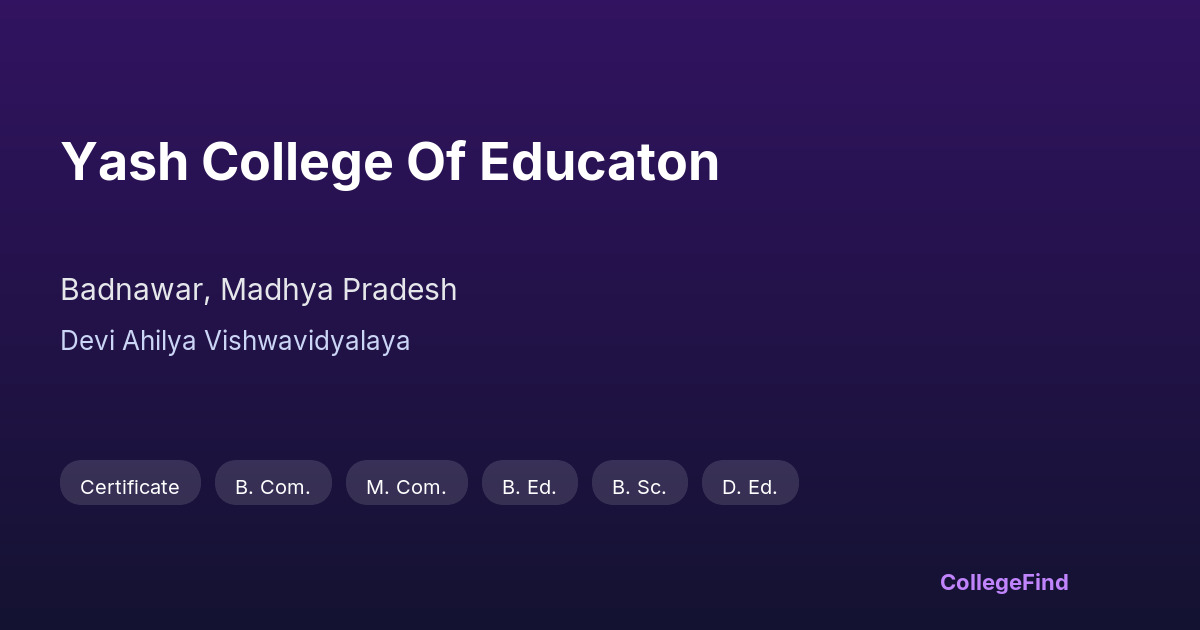Select the B. Sc. course tag
The width and height of the screenshot is (1200, 630).
[639, 487]
